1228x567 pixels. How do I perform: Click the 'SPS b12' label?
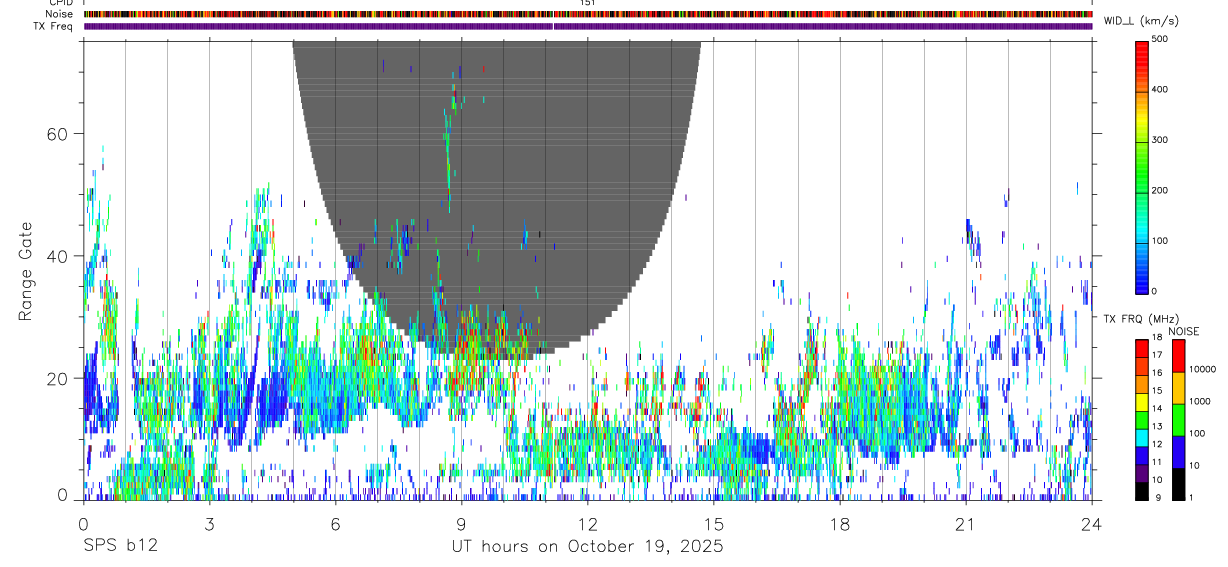(120, 547)
